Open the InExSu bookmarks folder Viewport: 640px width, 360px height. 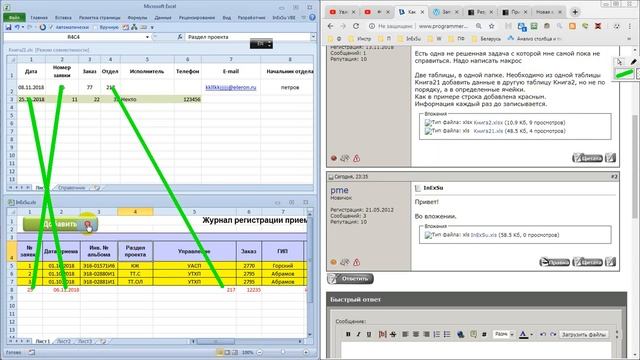click(x=409, y=39)
